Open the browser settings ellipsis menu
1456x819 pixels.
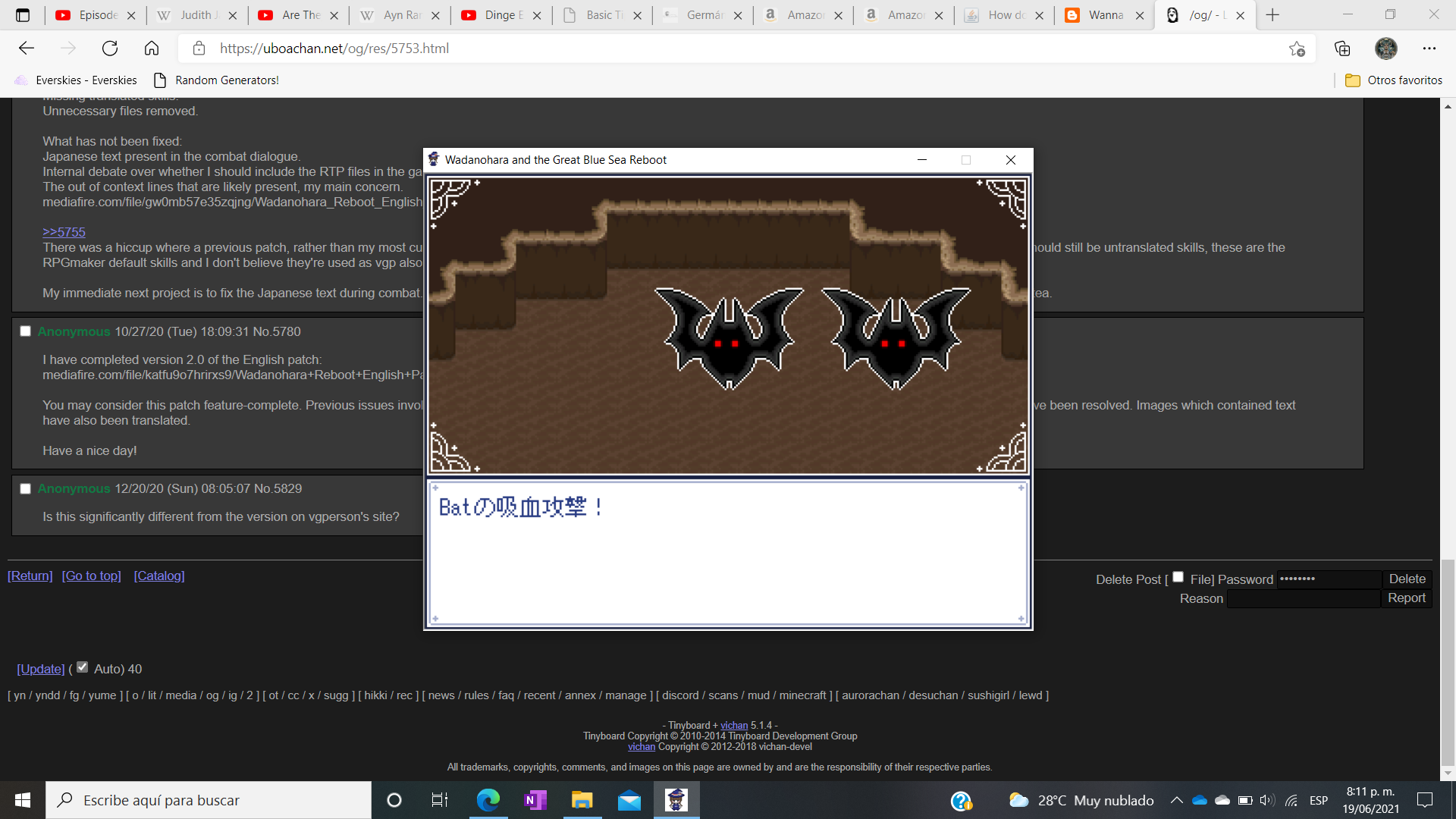tap(1429, 49)
